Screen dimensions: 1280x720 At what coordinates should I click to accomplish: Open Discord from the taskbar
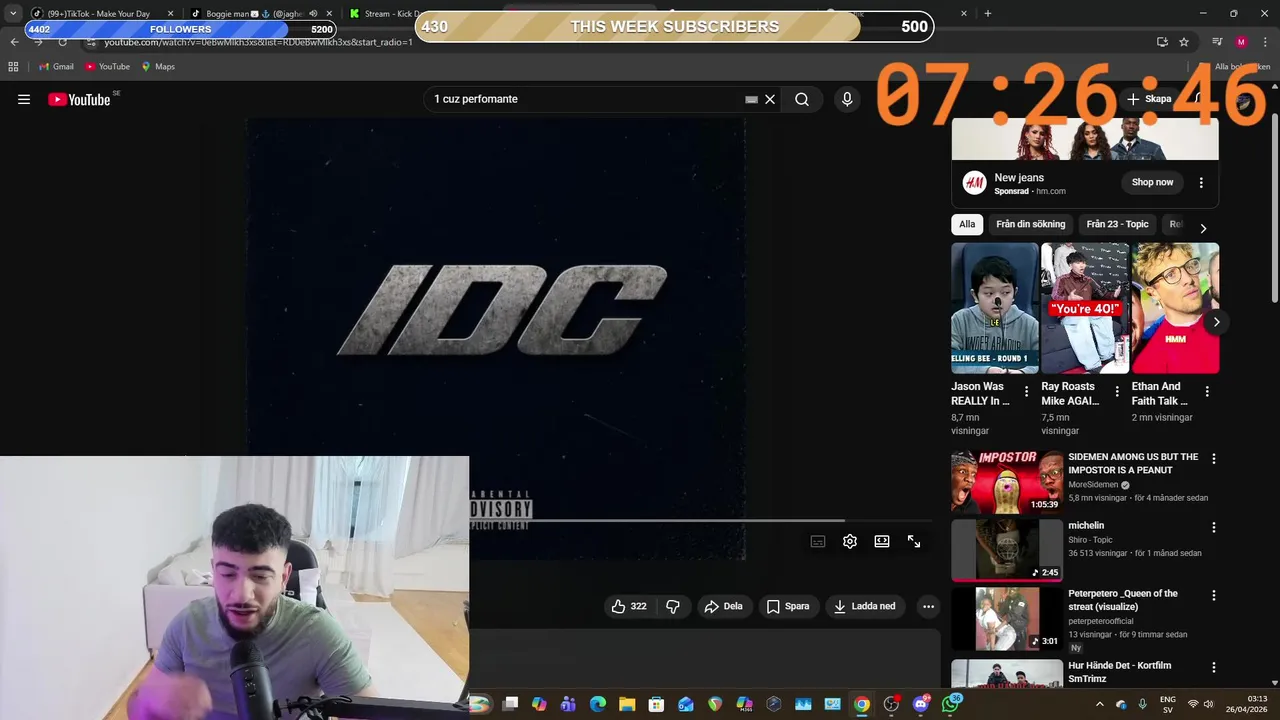[x=921, y=704]
